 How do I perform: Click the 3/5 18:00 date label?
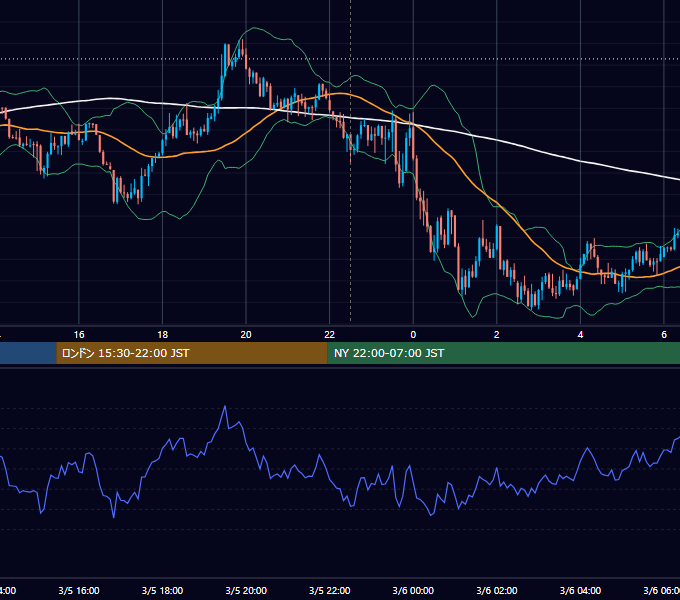[x=163, y=590]
